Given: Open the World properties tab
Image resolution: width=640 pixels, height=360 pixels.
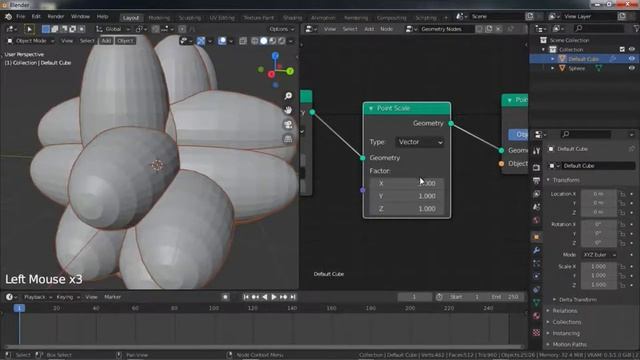Looking at the screenshot, I should (x=536, y=220).
